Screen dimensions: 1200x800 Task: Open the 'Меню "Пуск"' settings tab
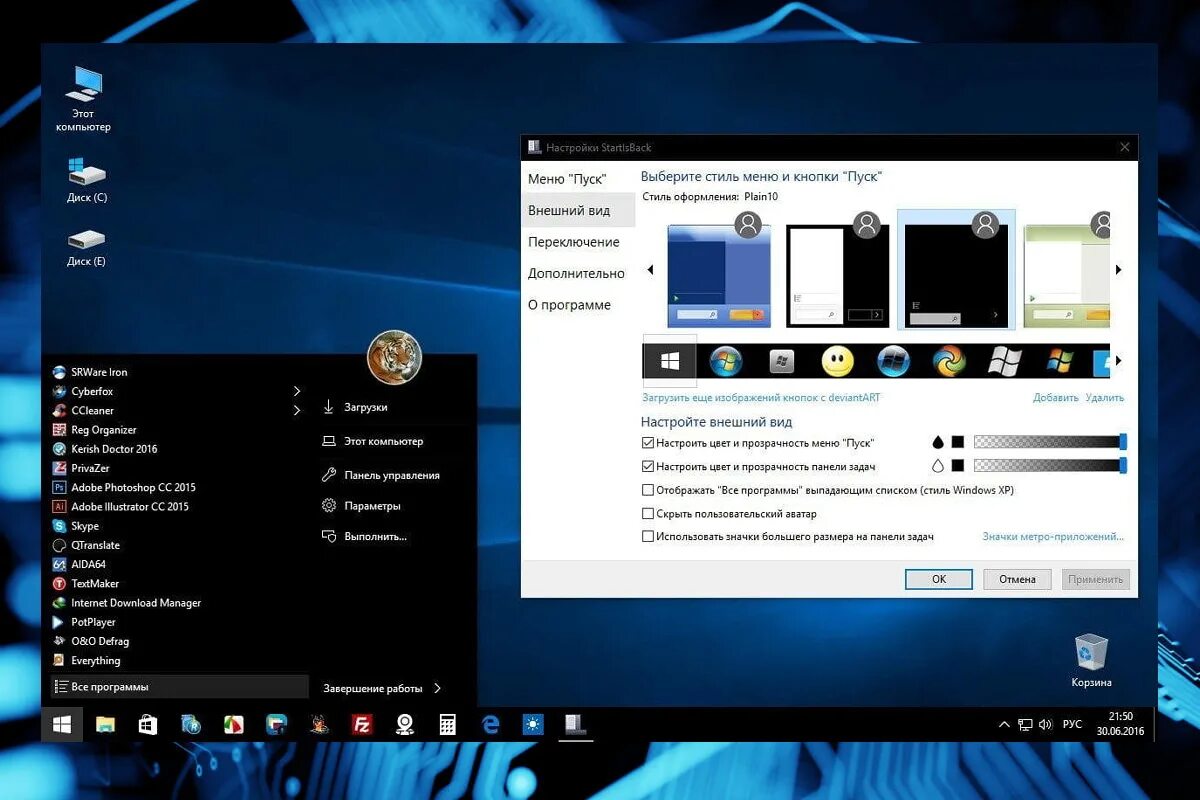(566, 179)
